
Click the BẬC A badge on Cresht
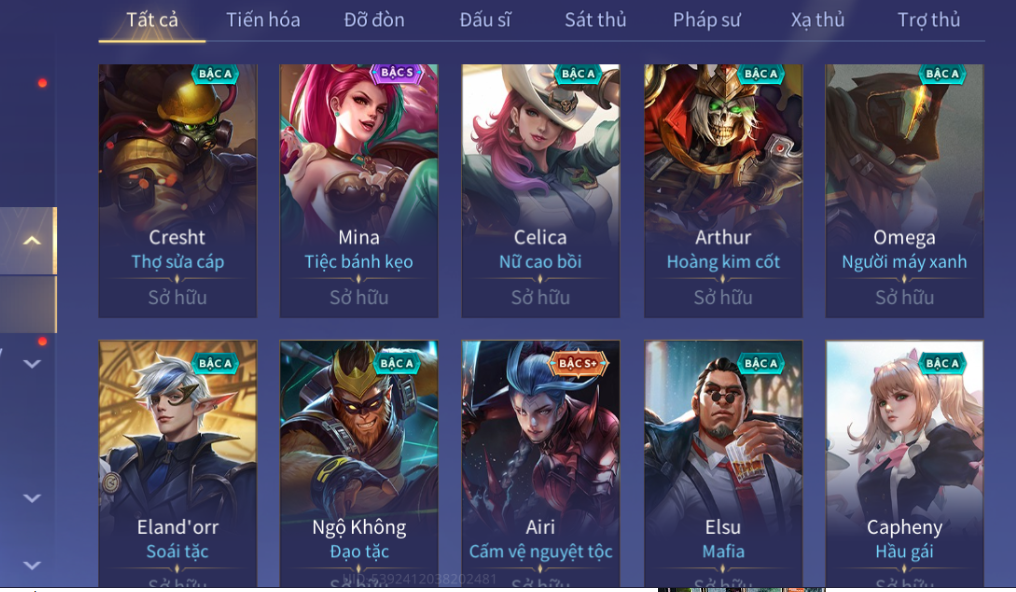215,74
